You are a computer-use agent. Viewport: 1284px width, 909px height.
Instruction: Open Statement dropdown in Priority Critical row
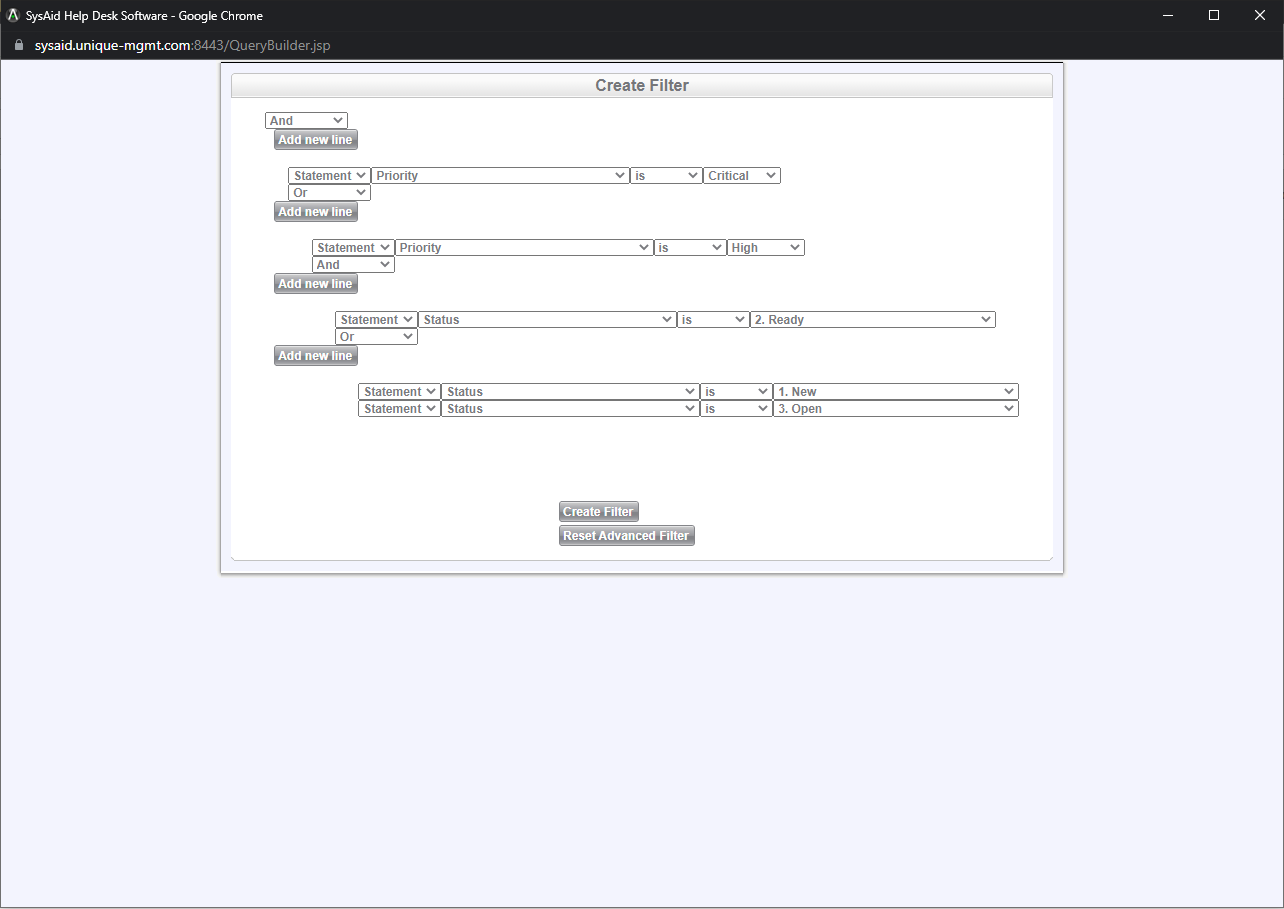click(x=329, y=176)
